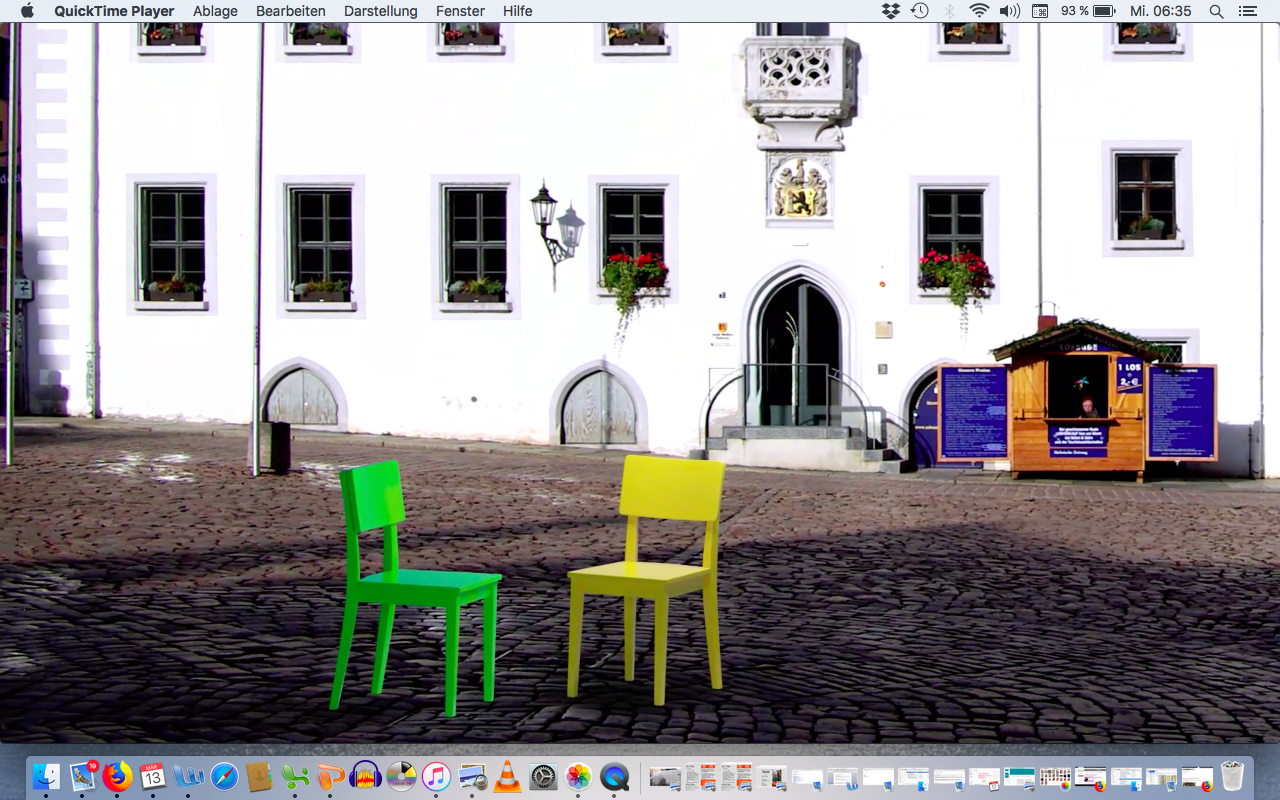This screenshot has height=800, width=1280.
Task: Launch Safari from the Dock
Action: [224, 776]
